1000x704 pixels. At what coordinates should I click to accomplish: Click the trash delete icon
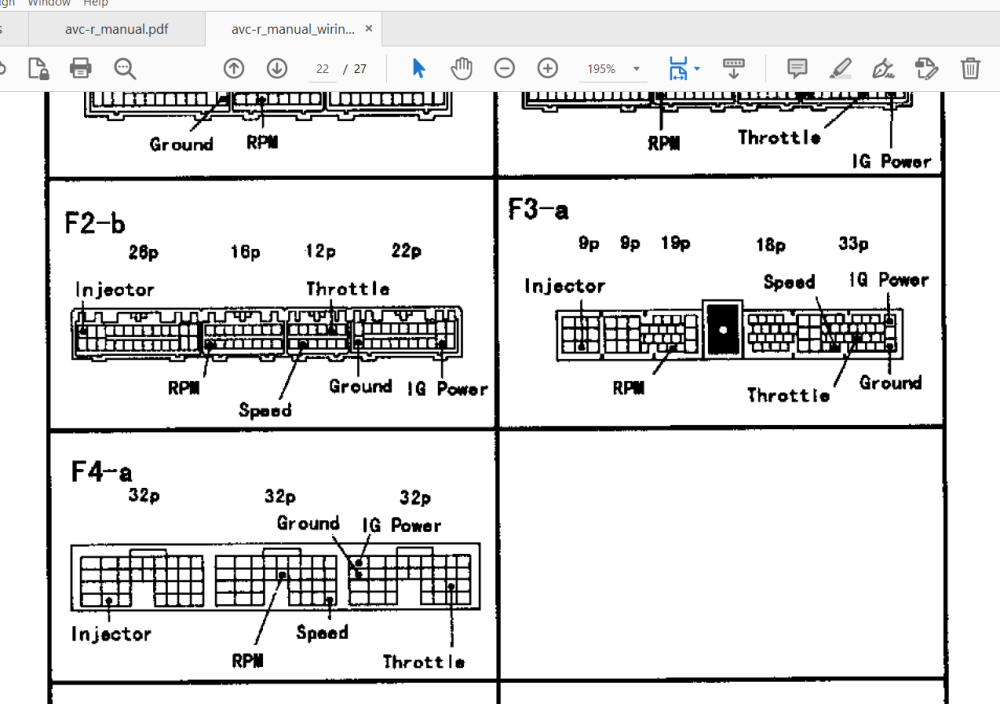coord(970,68)
